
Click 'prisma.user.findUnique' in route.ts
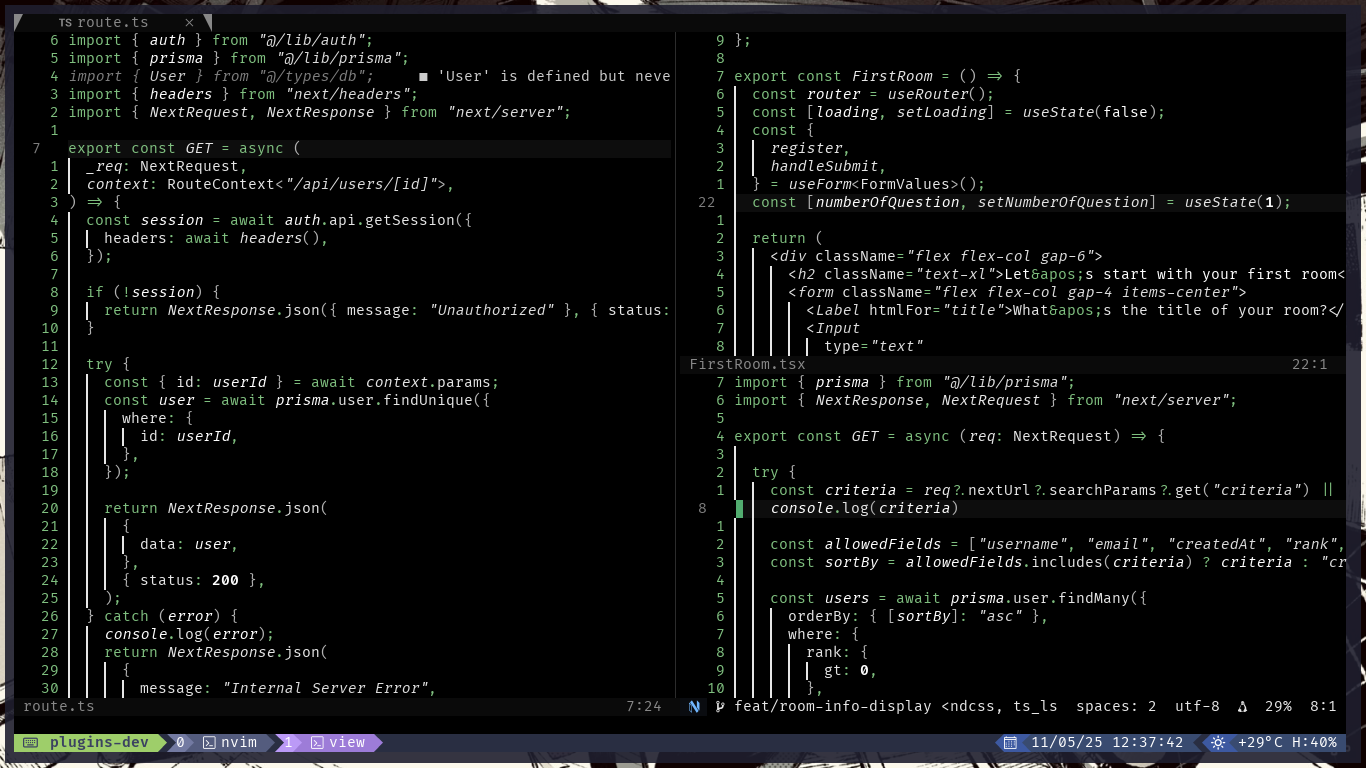(x=374, y=400)
